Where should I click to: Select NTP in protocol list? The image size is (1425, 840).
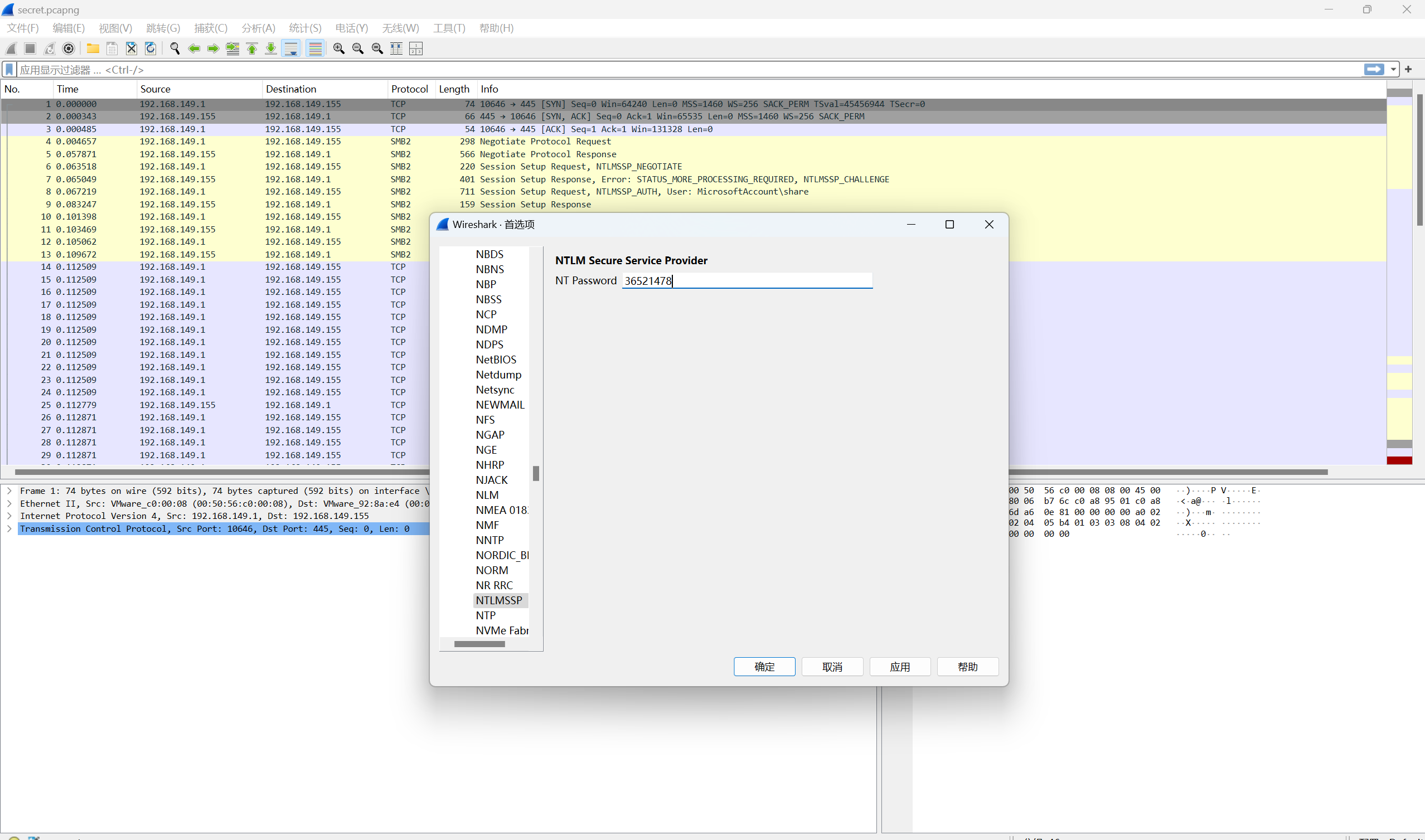(486, 615)
